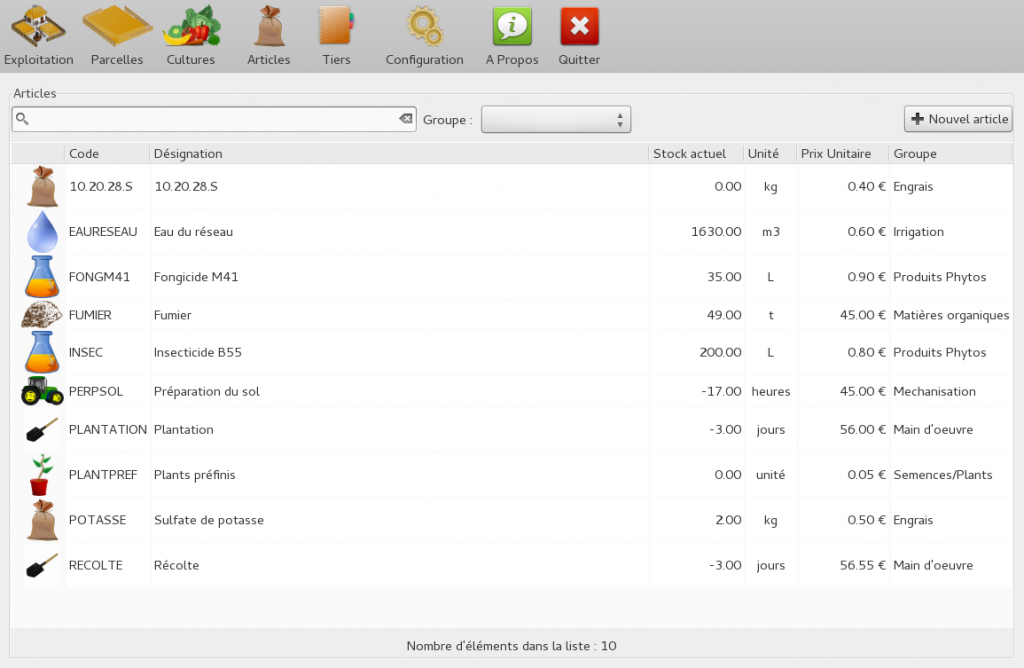Sort by the Désignation column header
The height and width of the screenshot is (668, 1024).
tap(399, 153)
